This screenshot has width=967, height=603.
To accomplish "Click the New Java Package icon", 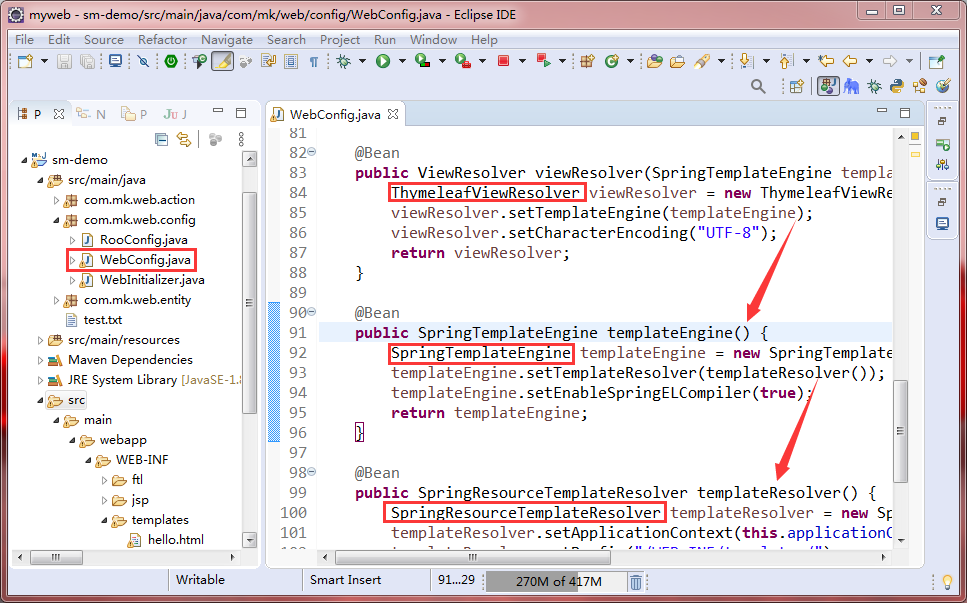I will pos(587,61).
